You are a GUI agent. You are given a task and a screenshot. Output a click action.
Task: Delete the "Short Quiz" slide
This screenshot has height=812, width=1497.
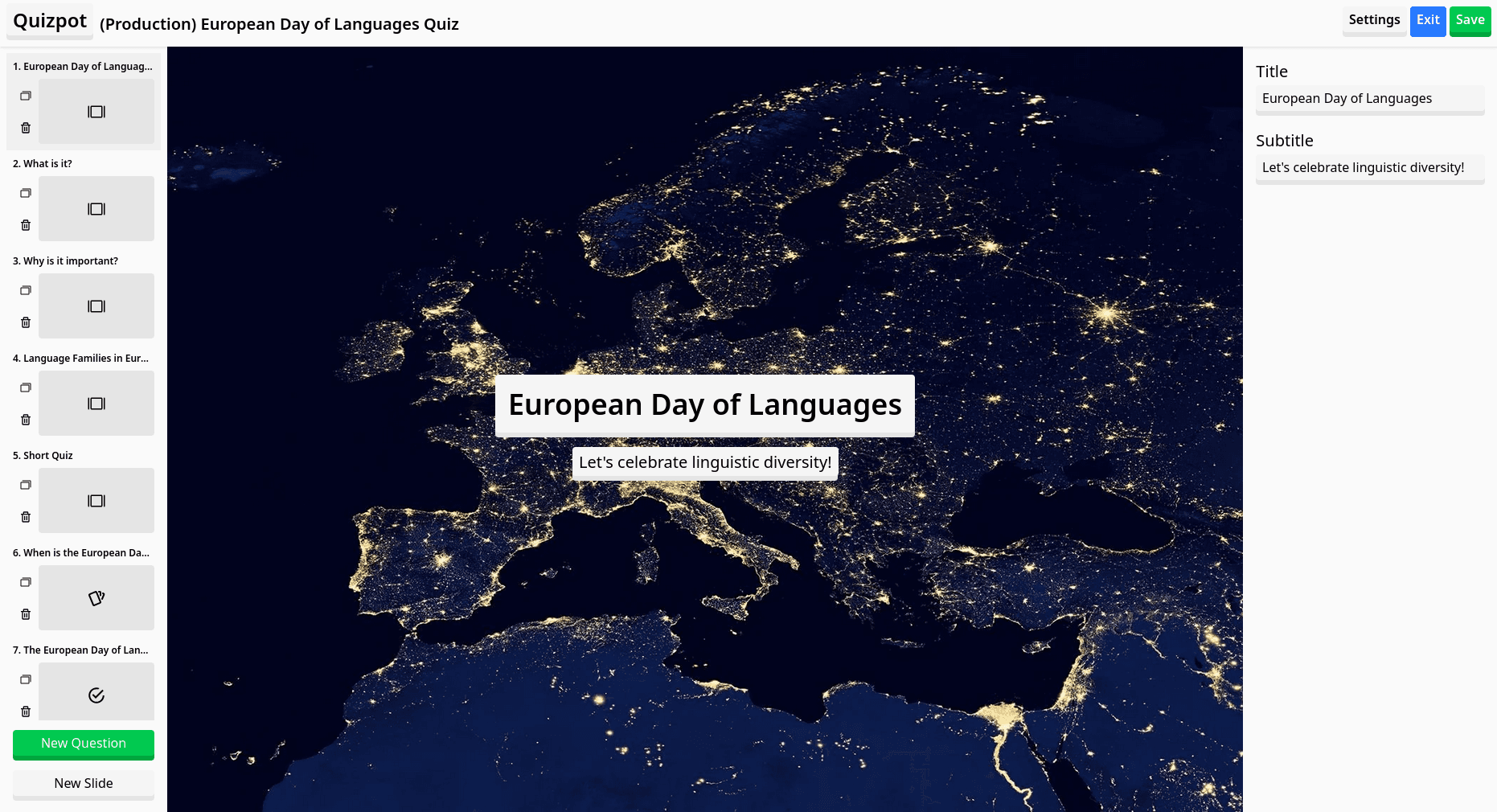coord(26,517)
